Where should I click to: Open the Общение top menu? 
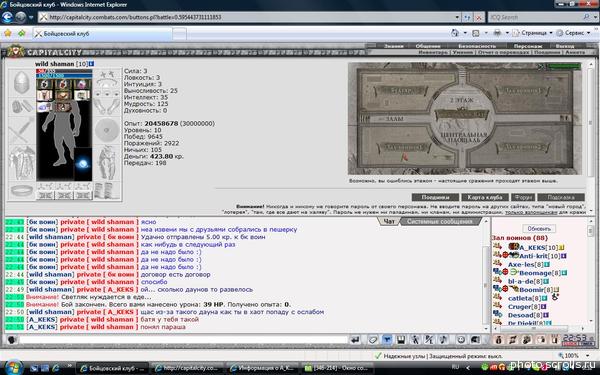pyautogui.click(x=428, y=46)
